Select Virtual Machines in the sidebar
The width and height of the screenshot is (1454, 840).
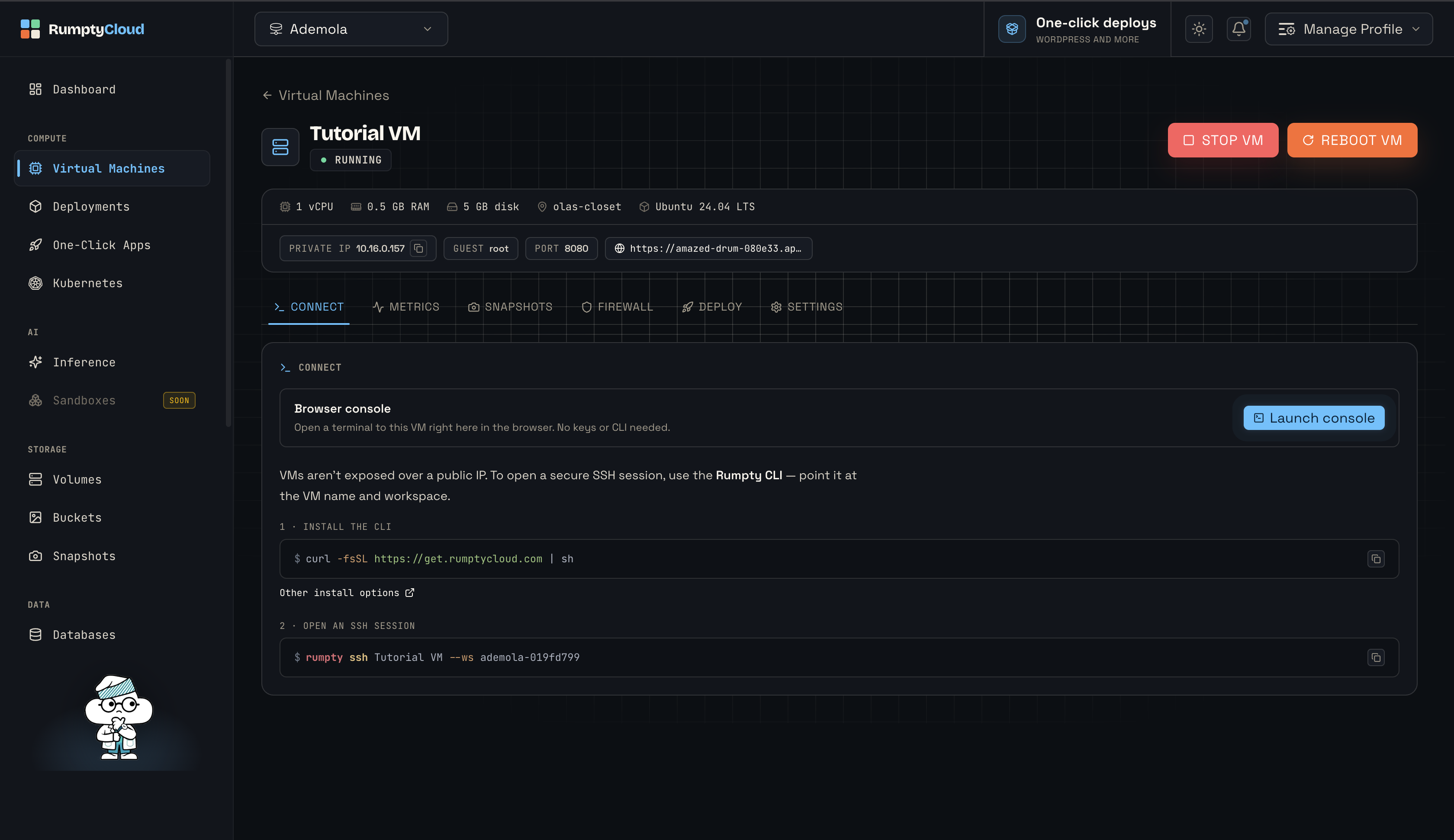pyautogui.click(x=112, y=168)
